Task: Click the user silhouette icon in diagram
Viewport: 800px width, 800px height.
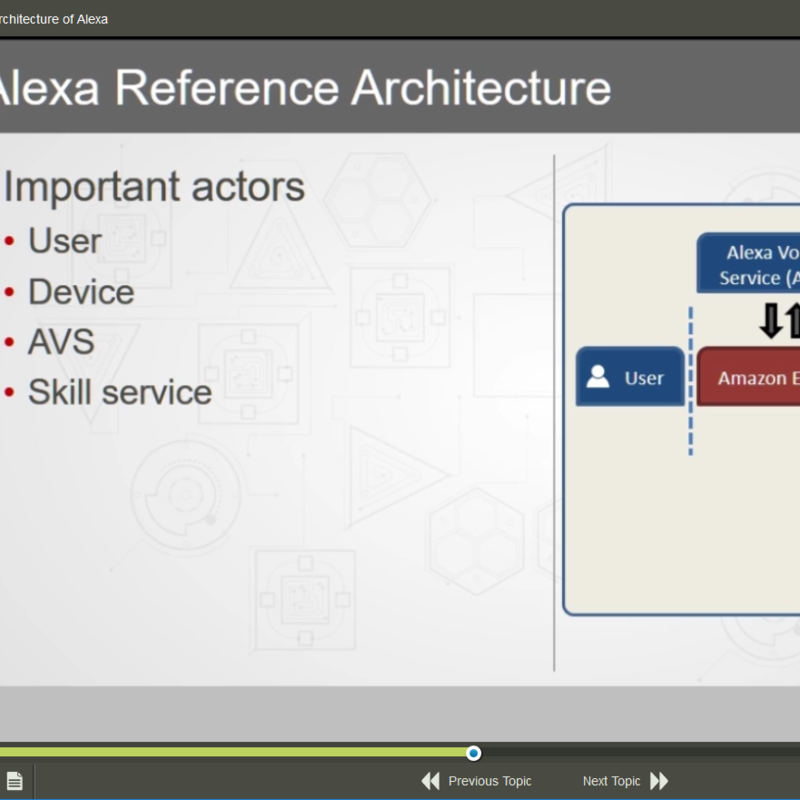Action: 597,377
